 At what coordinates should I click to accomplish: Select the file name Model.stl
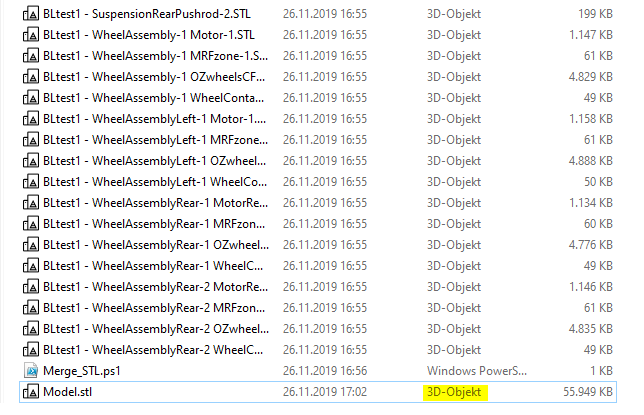(67, 392)
